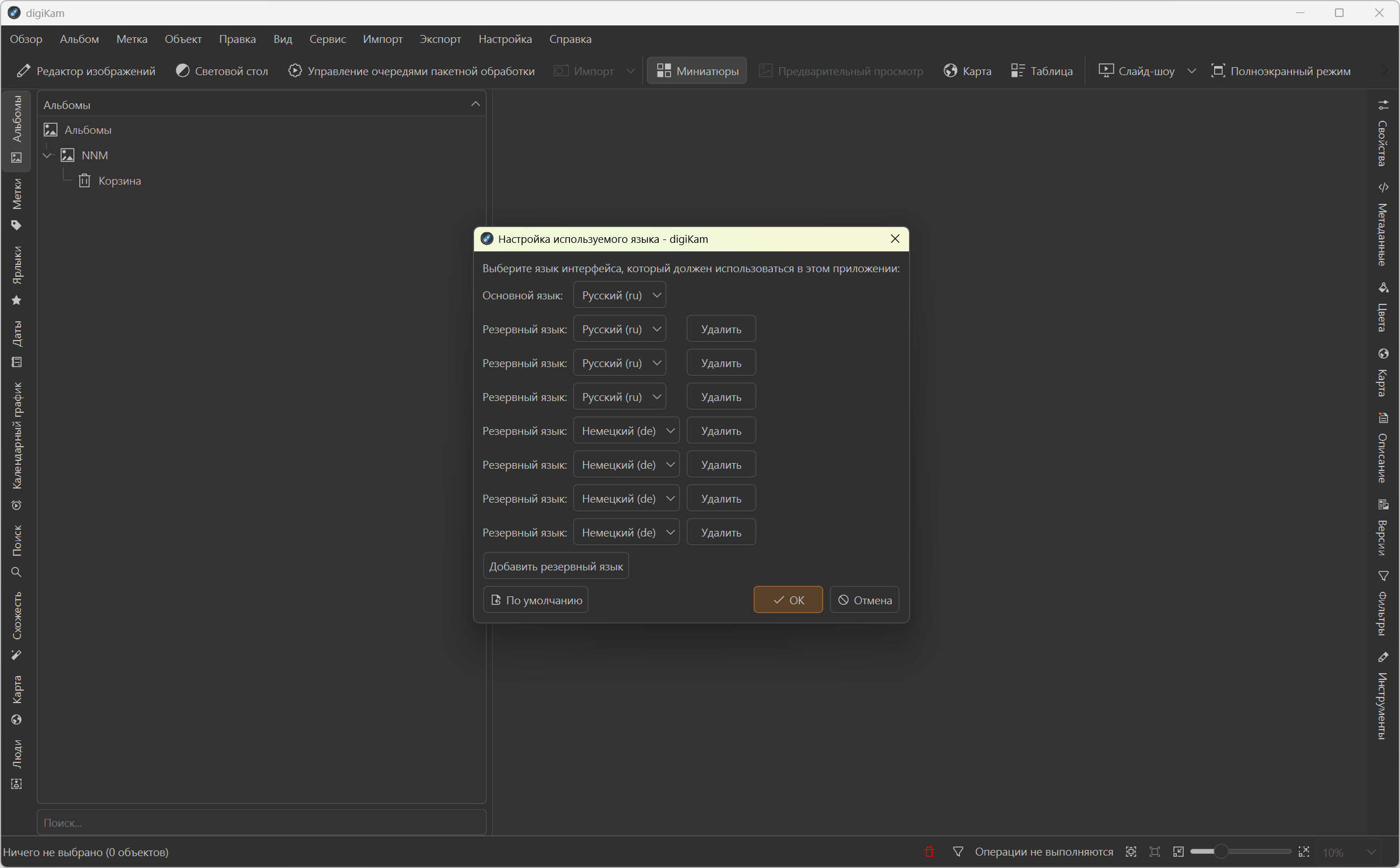Open the People (Люди) sidebar tab

(x=16, y=764)
